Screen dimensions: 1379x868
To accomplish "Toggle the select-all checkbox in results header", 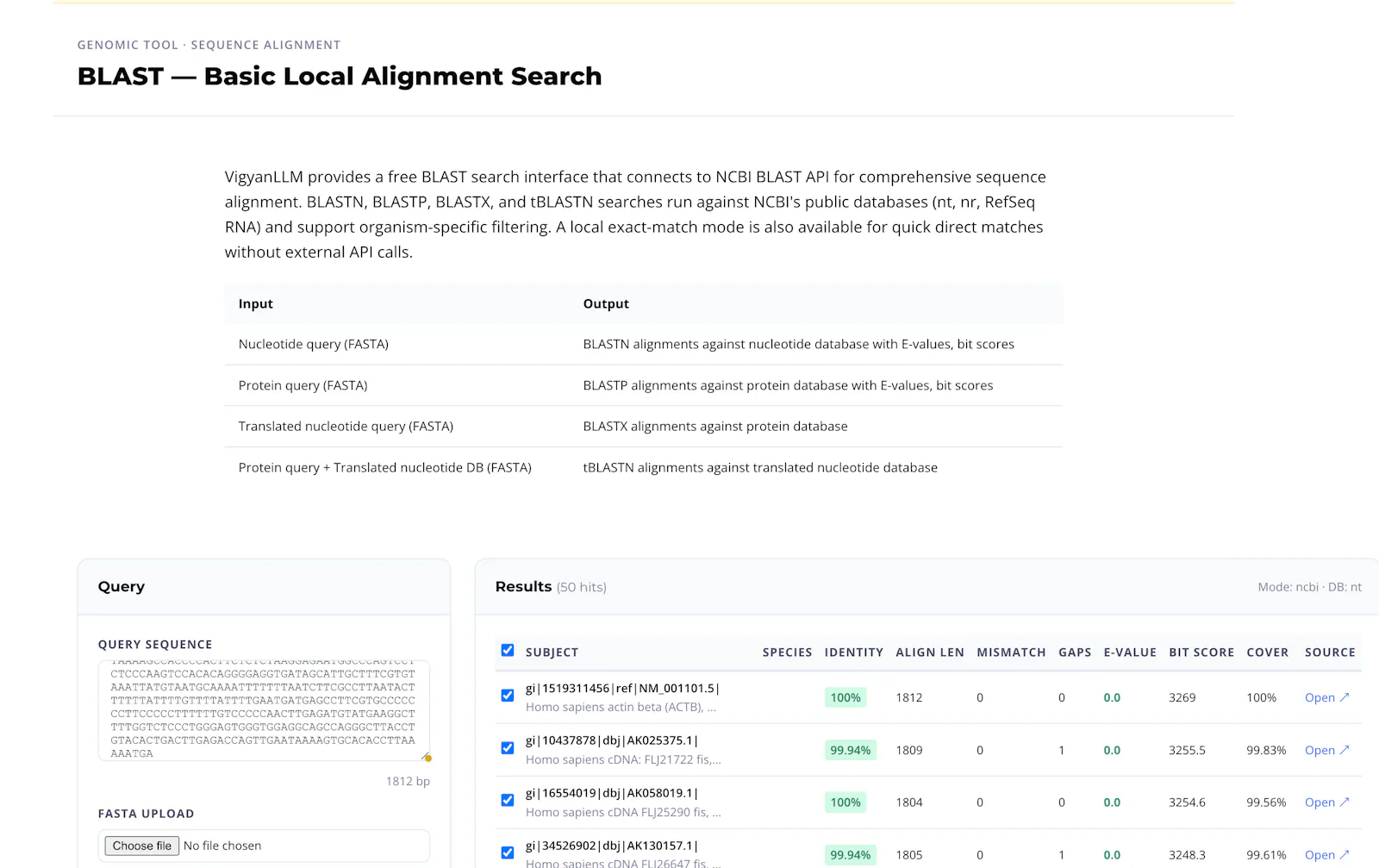I will coord(508,651).
